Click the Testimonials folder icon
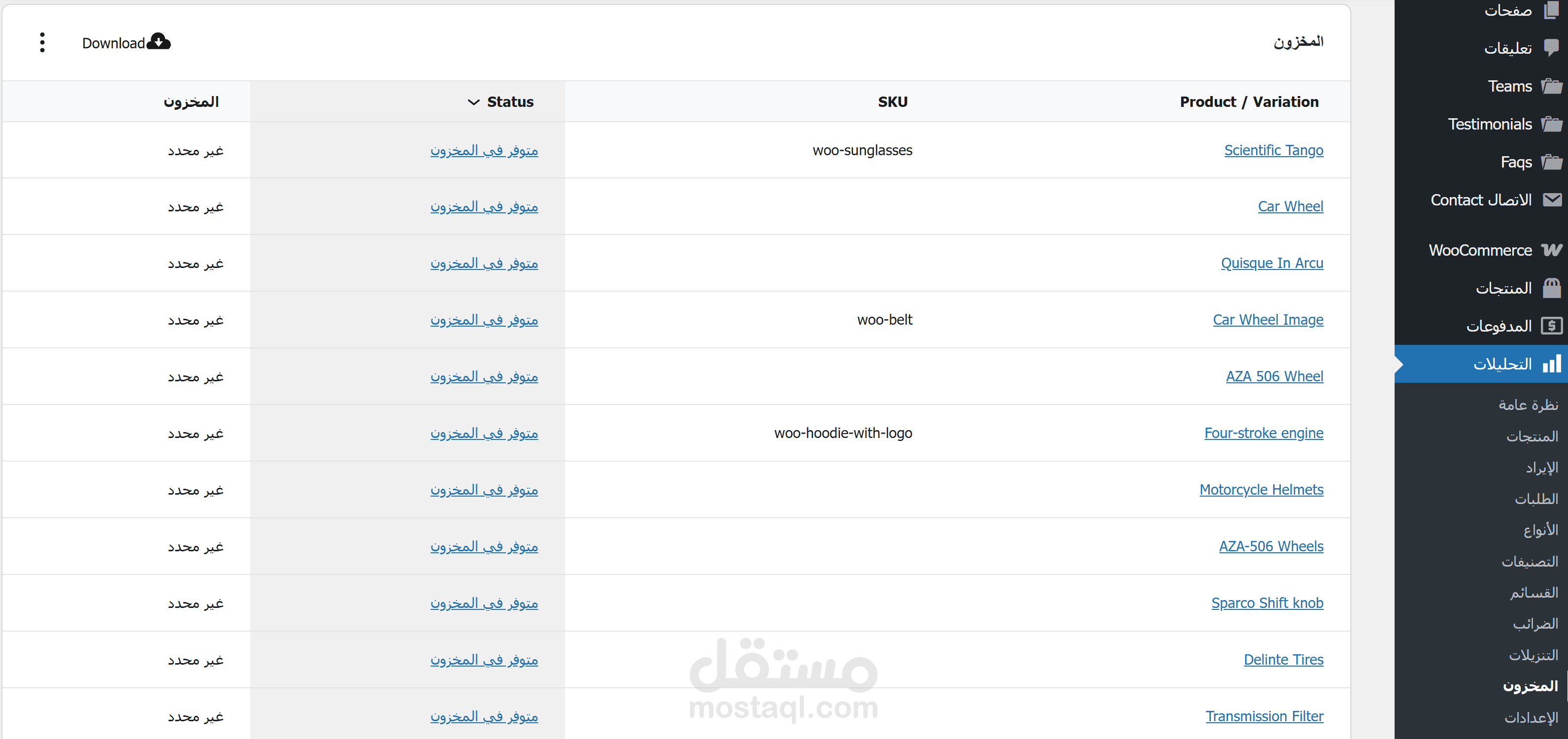This screenshot has width=1568, height=739. (1552, 124)
